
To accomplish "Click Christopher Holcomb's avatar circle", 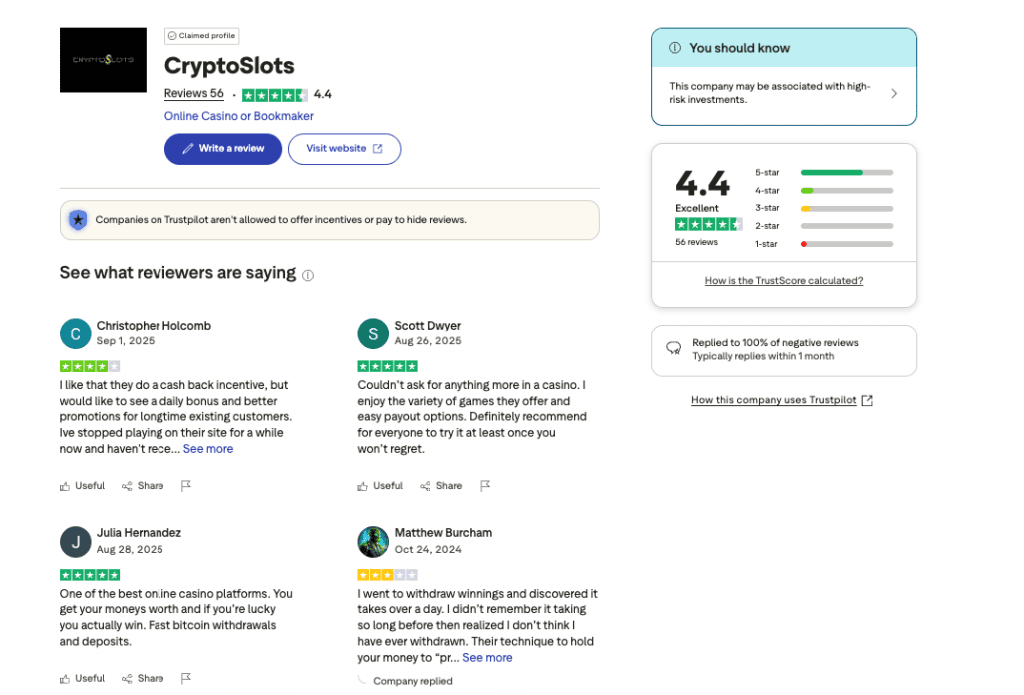I will point(75,334).
